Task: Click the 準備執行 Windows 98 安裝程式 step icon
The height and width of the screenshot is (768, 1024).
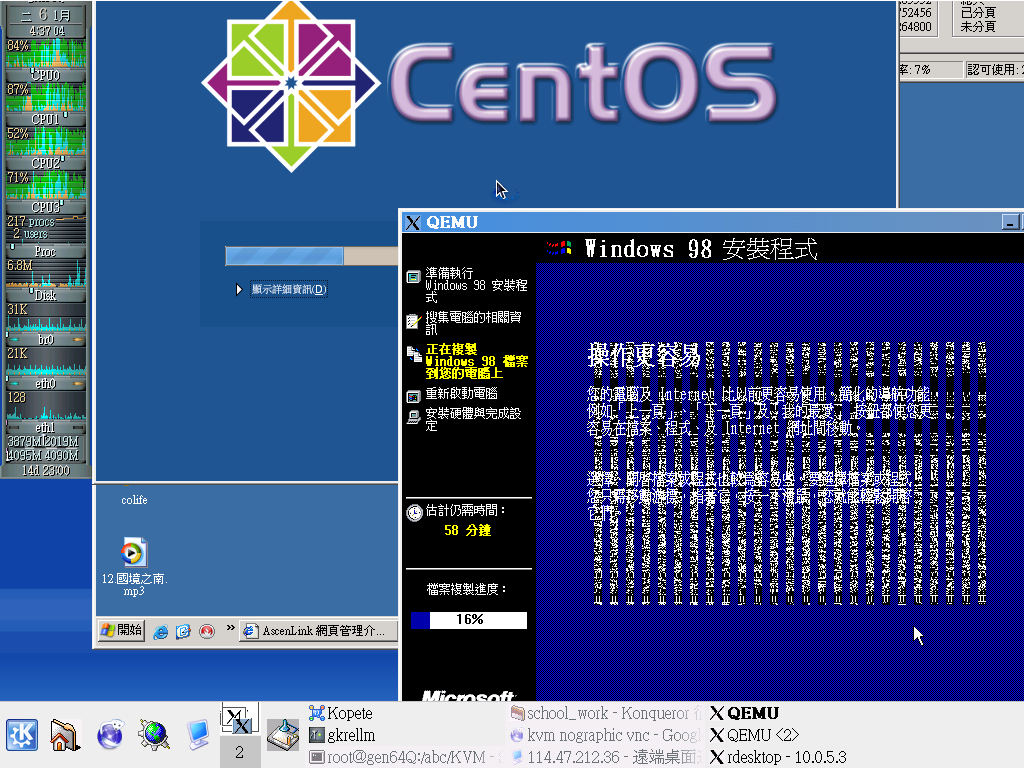Action: coord(413,277)
